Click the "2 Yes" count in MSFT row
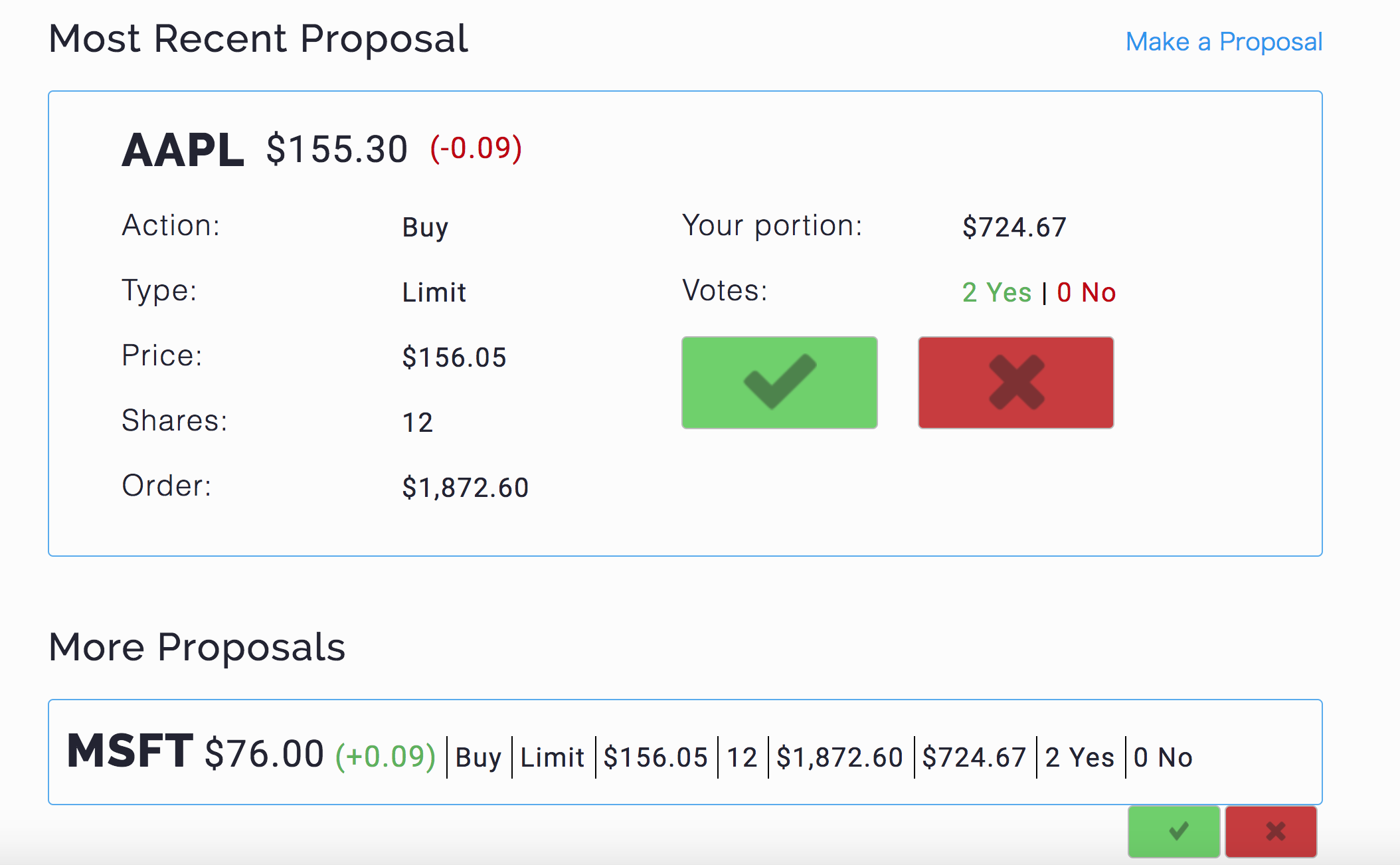Viewport: 1400px width, 865px height. point(1079,757)
